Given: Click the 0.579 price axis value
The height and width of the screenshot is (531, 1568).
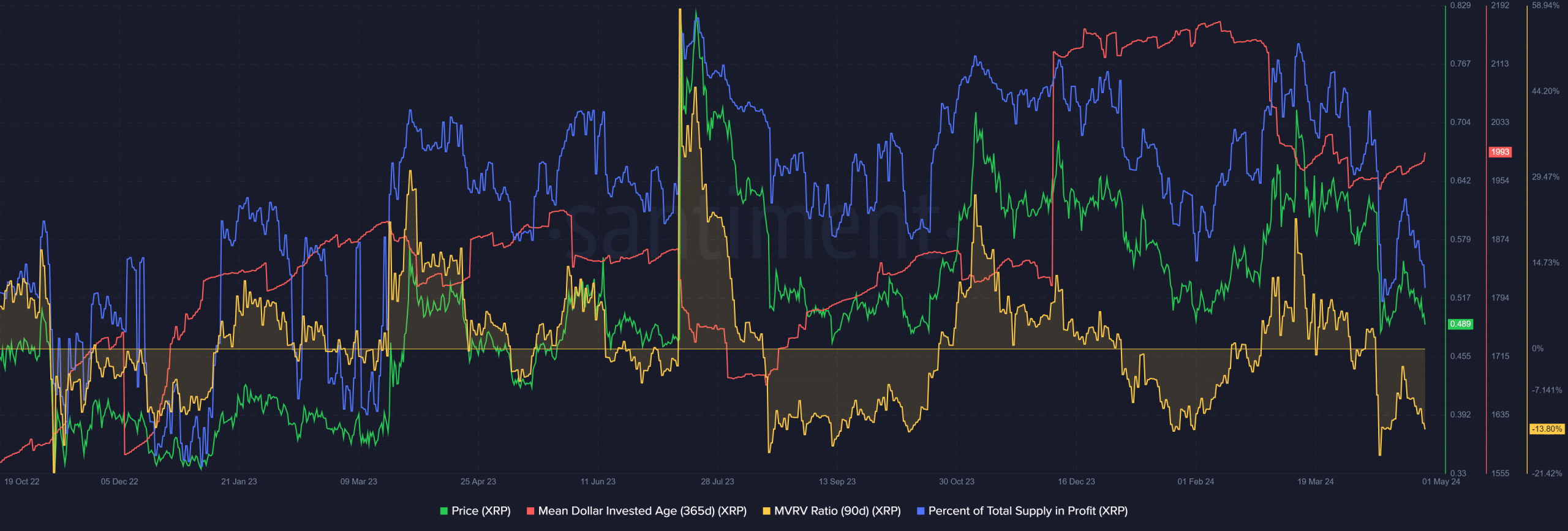Looking at the screenshot, I should (x=1460, y=239).
